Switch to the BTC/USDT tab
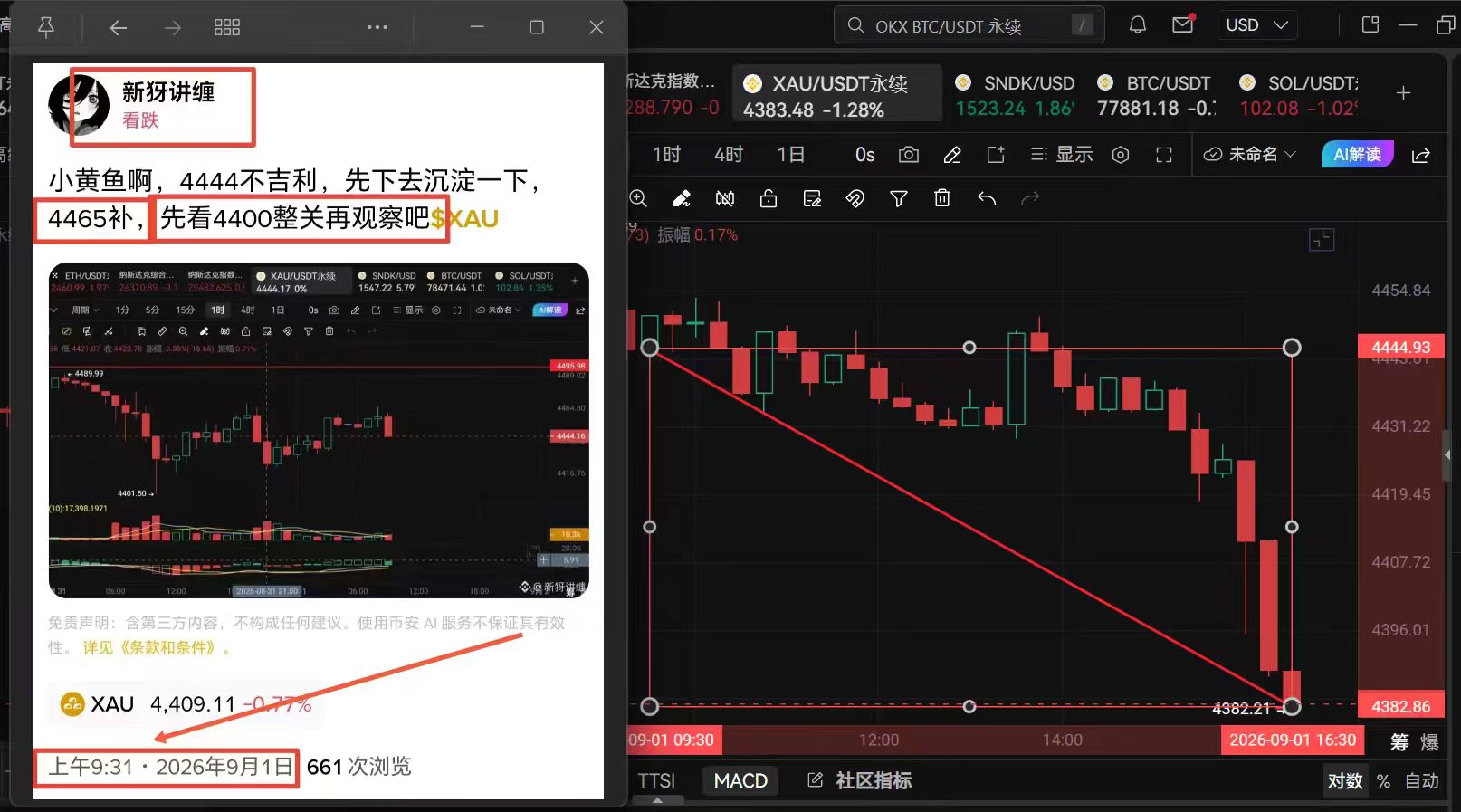 [x=1154, y=95]
